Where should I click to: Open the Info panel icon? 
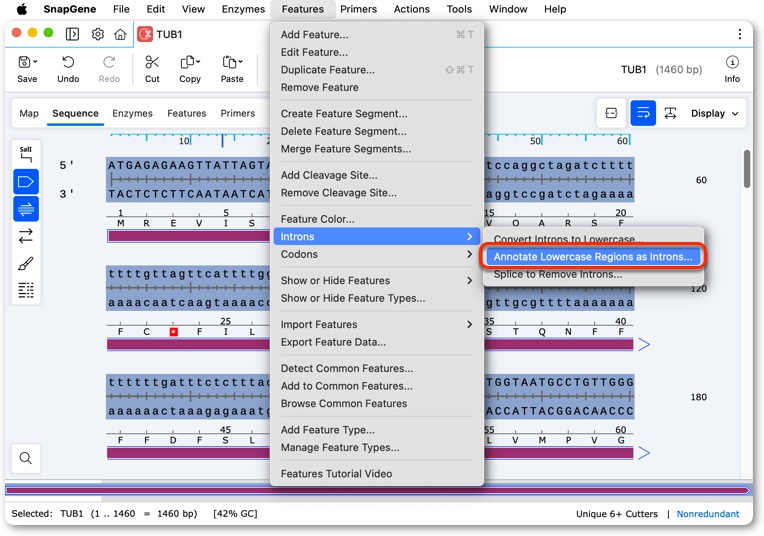point(732,62)
